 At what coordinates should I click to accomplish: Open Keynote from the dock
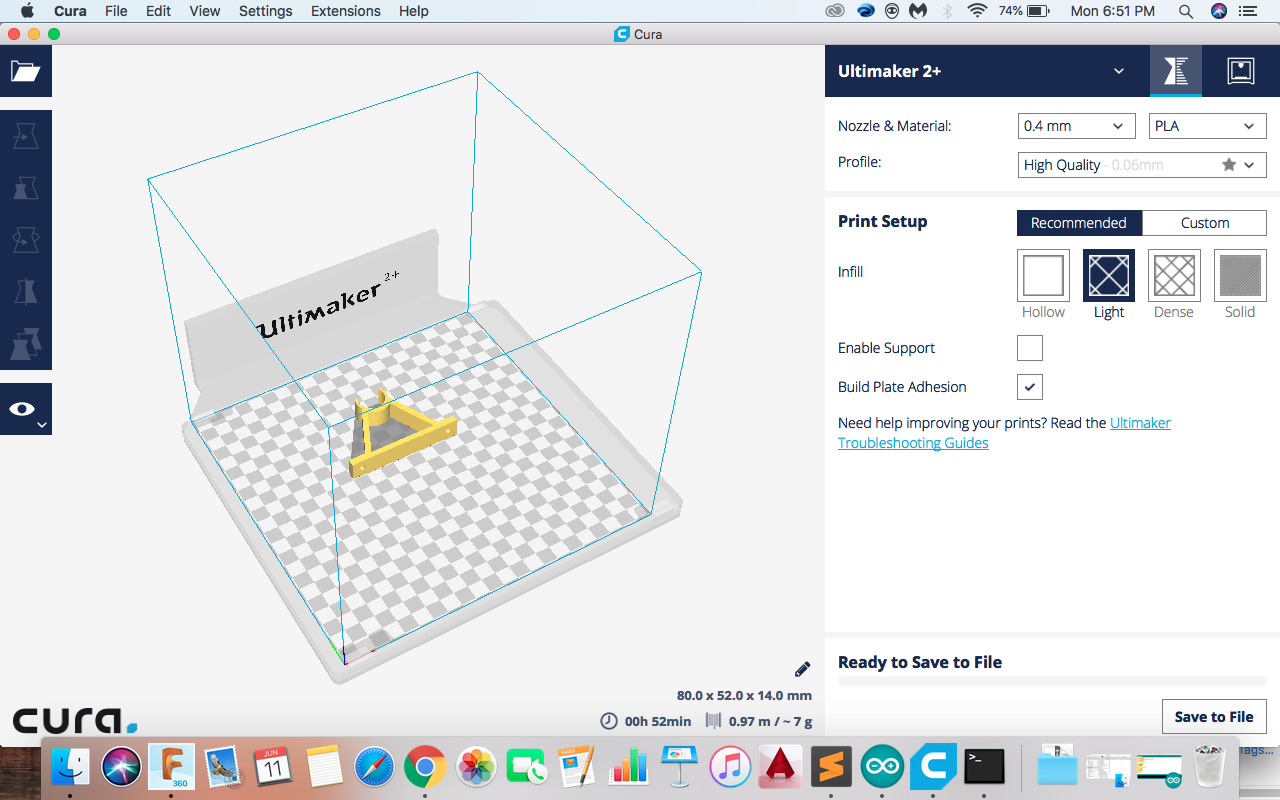tap(680, 767)
